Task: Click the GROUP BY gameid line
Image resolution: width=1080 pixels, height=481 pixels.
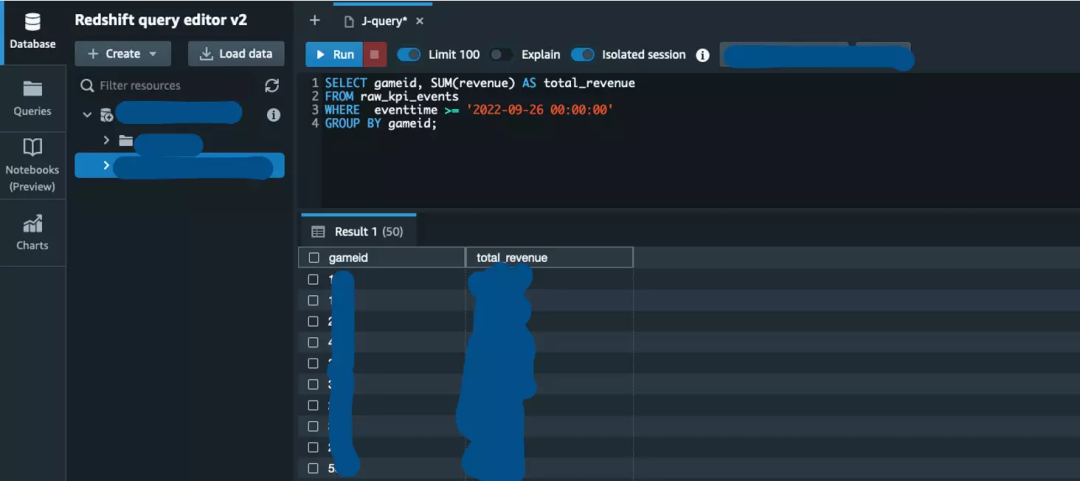Action: [381, 124]
